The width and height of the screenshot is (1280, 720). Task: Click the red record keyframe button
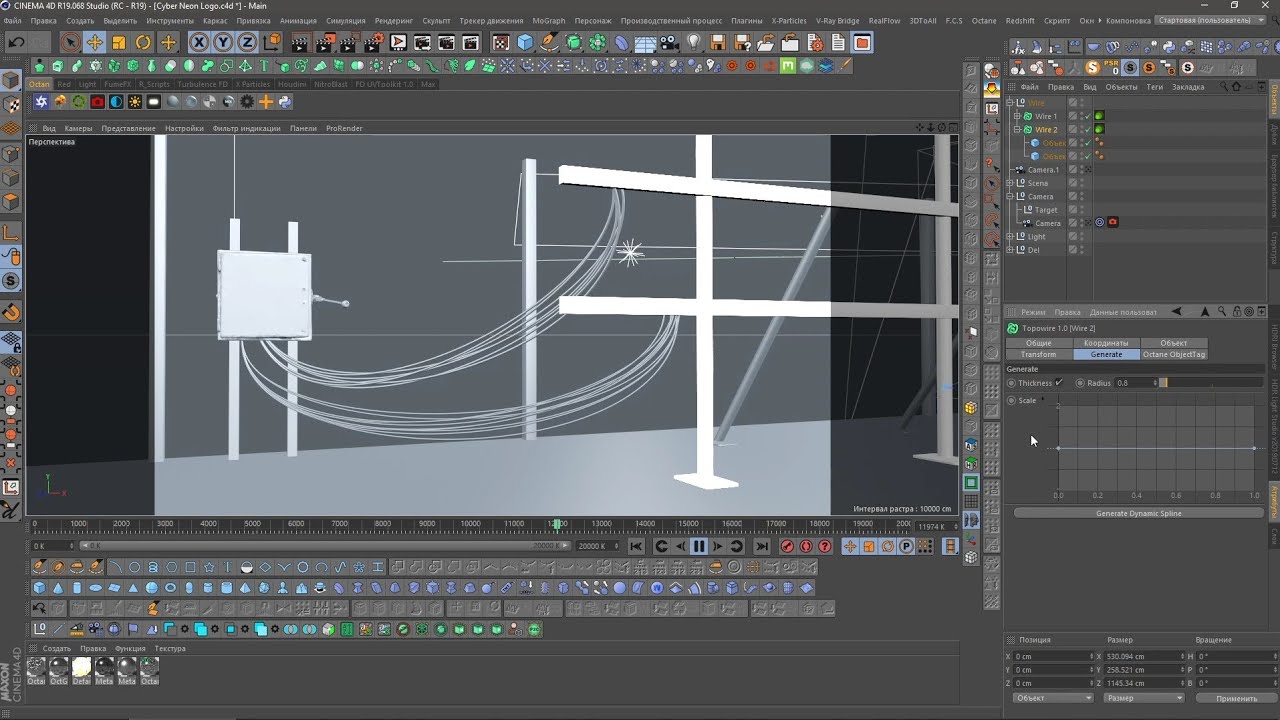(787, 546)
